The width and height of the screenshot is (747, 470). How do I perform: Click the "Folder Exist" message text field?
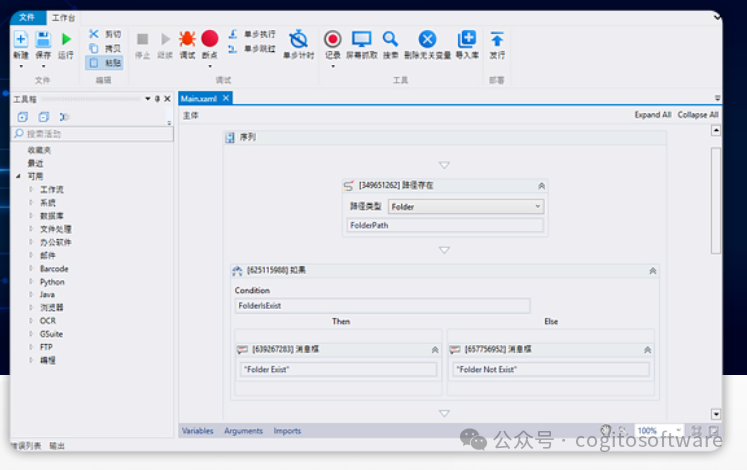click(338, 370)
